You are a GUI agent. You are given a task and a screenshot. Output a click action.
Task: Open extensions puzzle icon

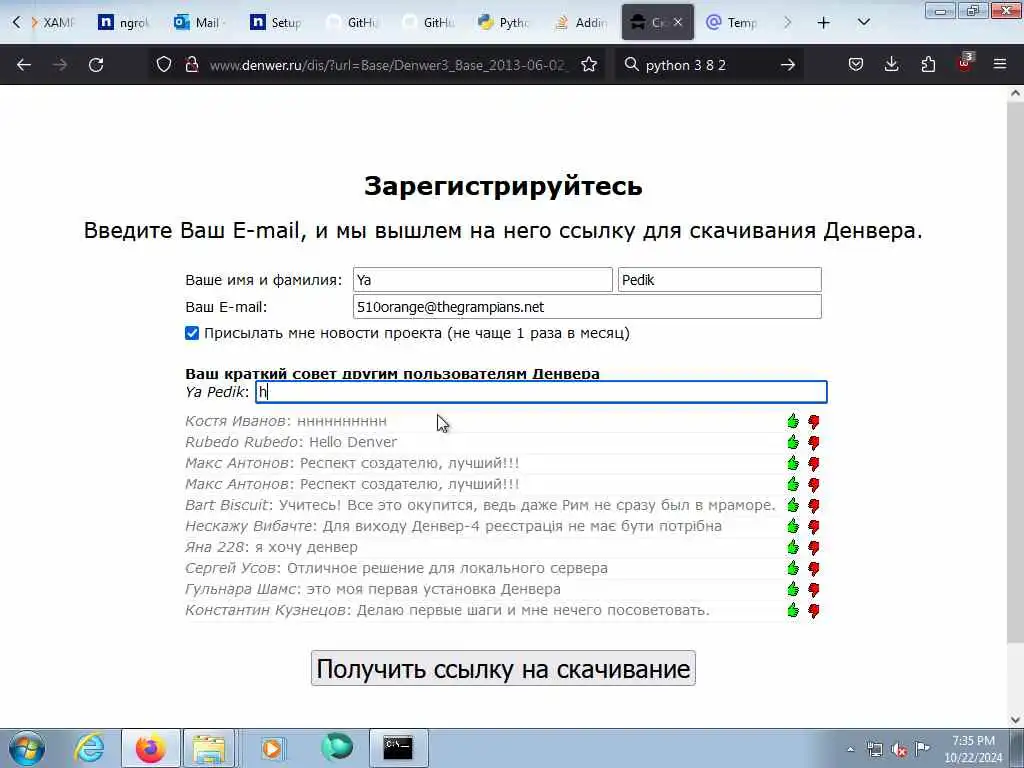click(928, 65)
